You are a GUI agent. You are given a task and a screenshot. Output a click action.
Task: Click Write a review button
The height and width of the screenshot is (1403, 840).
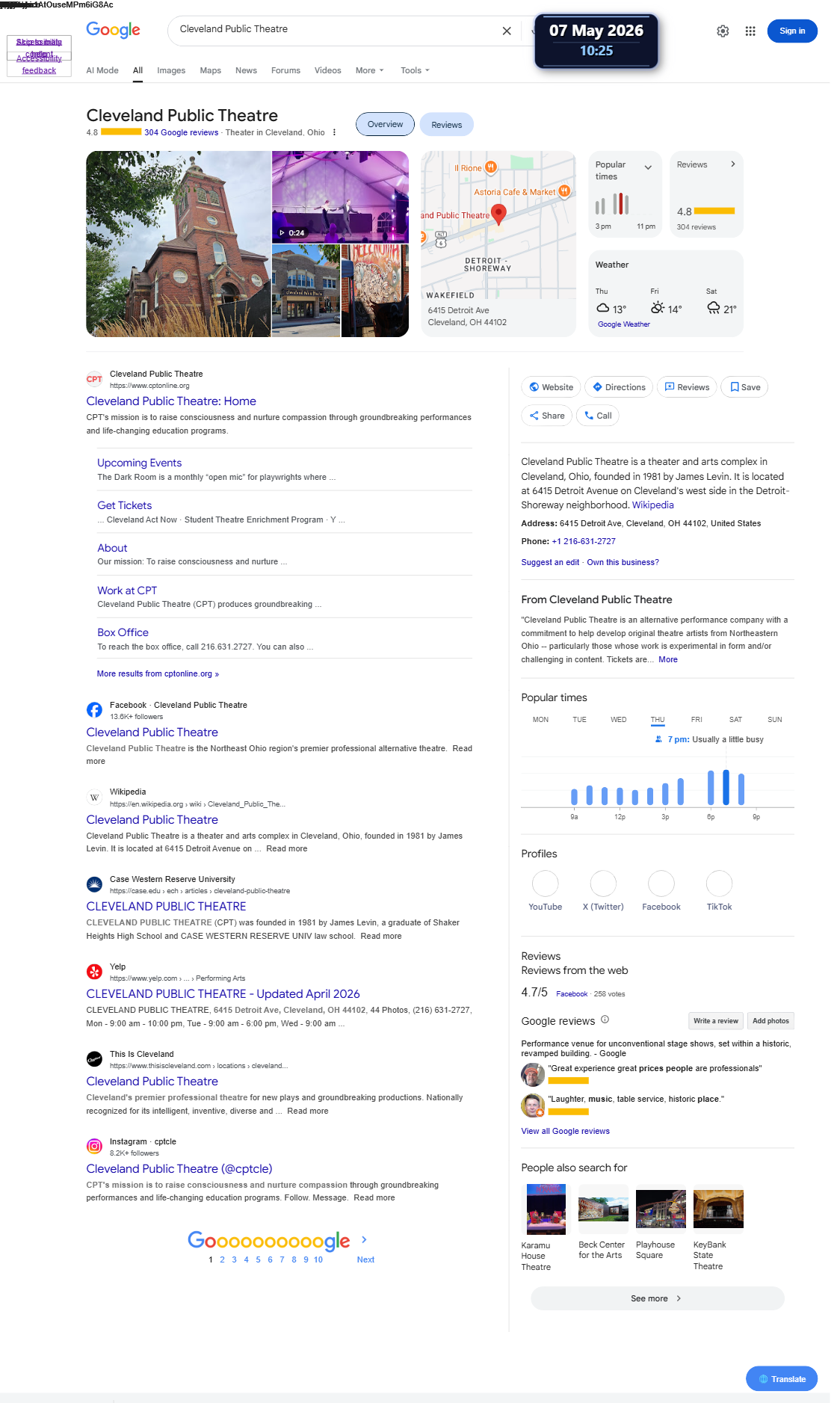[x=715, y=1021]
